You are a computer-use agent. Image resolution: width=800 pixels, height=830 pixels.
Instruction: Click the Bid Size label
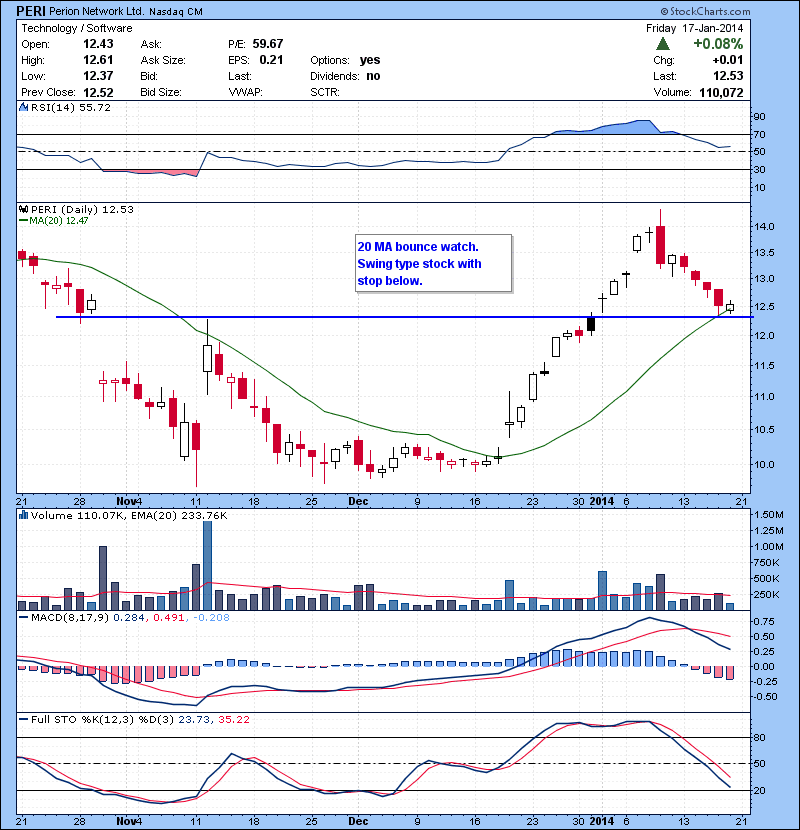click(x=161, y=92)
